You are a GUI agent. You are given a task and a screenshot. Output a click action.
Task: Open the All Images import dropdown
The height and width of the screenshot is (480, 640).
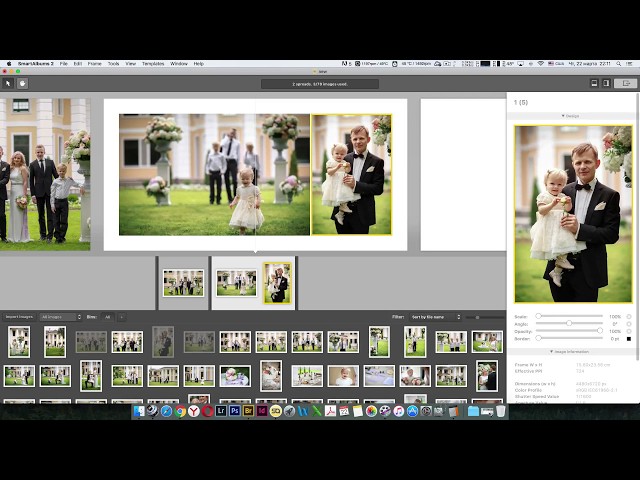[x=61, y=316]
